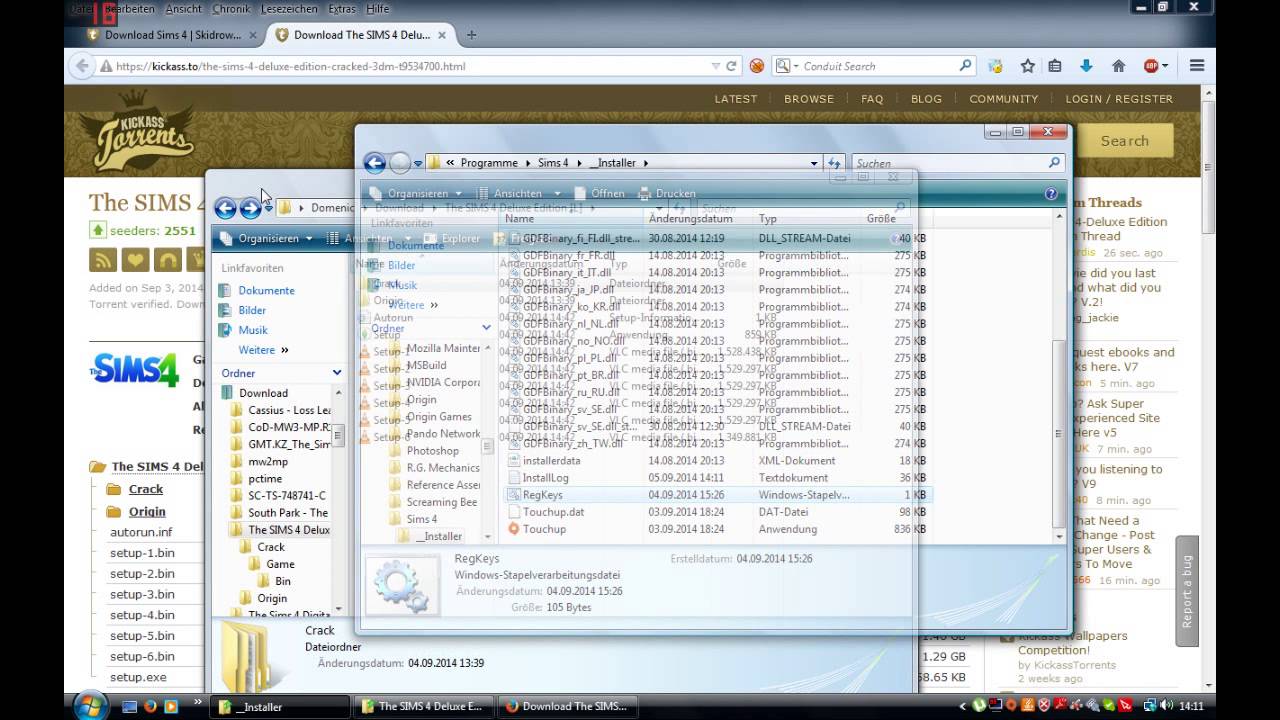1280x720 pixels.
Task: Click the heart favorite icon on torrent page
Action: click(x=136, y=260)
